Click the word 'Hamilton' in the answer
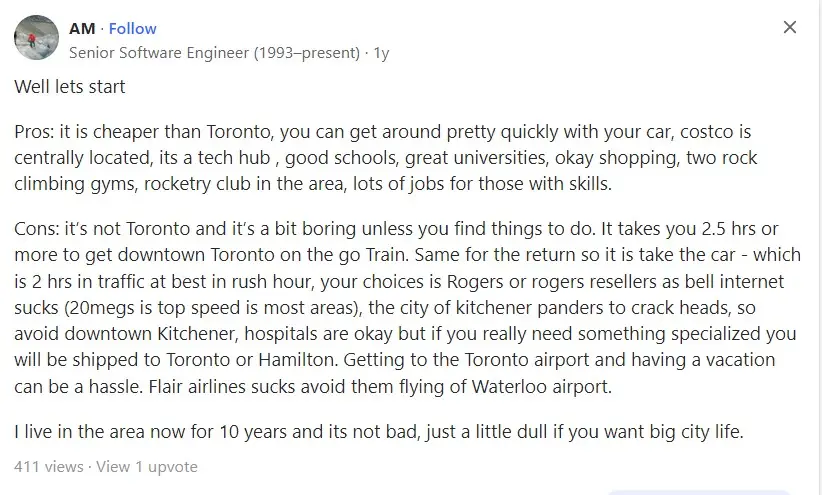This screenshot has height=495, width=822. click(298, 360)
